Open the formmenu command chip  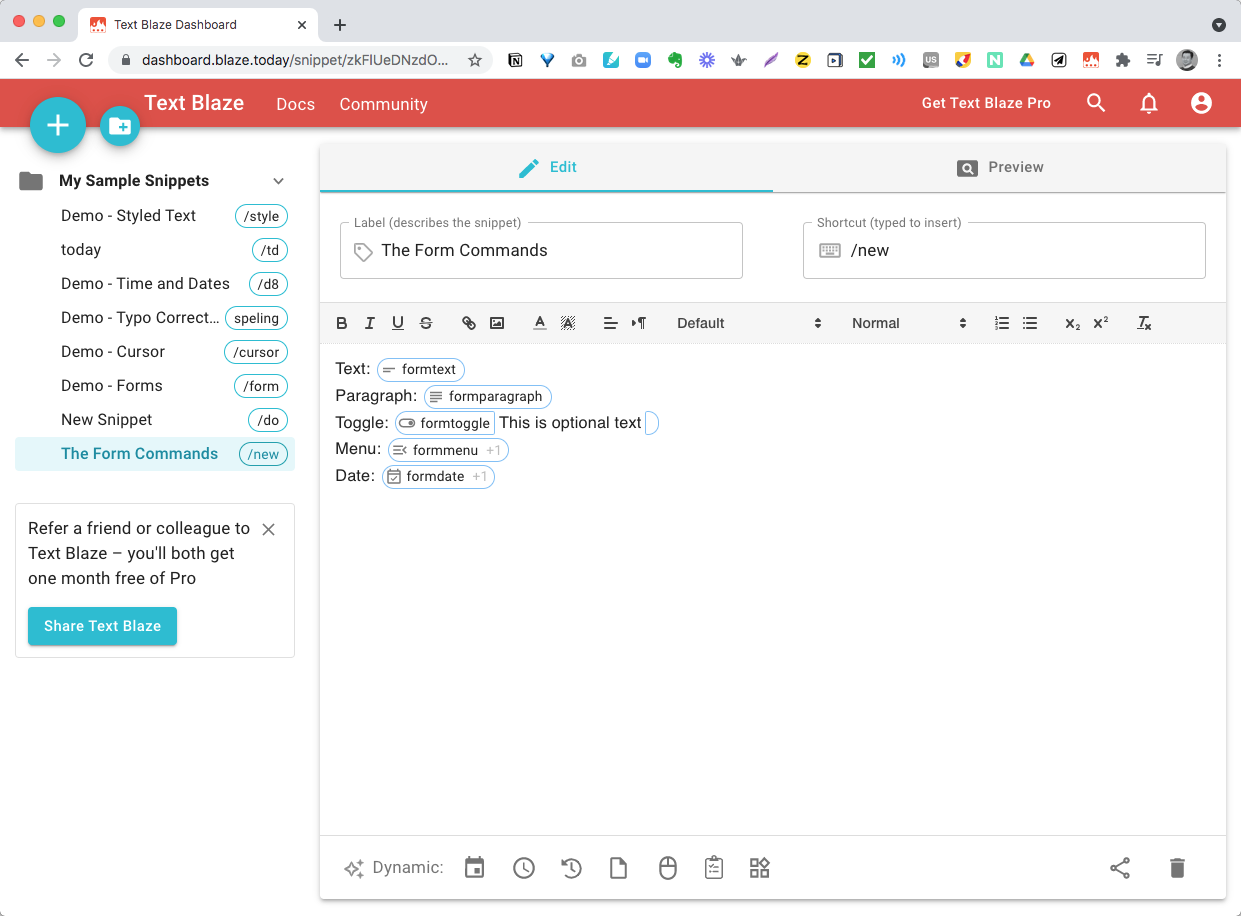click(448, 450)
